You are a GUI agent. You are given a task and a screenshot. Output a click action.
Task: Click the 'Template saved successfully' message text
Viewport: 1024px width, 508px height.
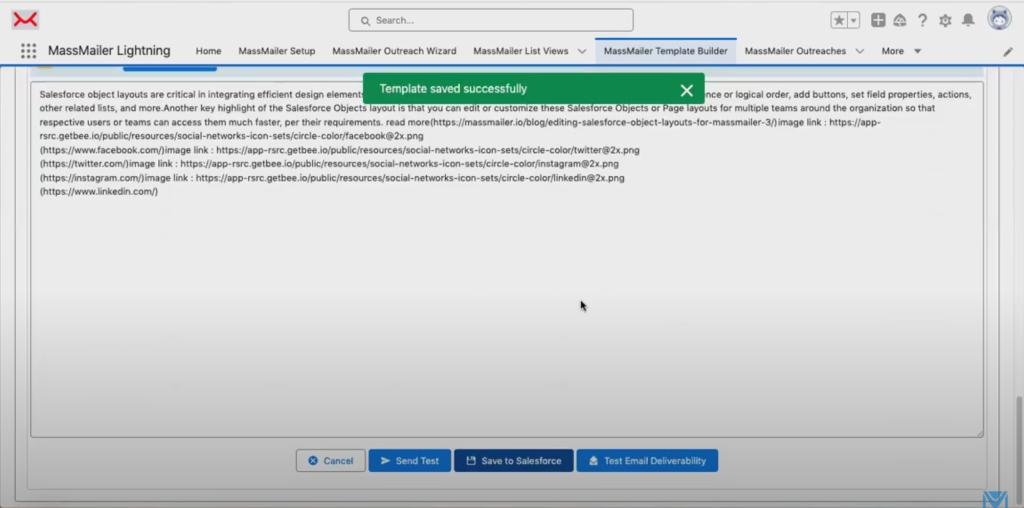(x=453, y=89)
